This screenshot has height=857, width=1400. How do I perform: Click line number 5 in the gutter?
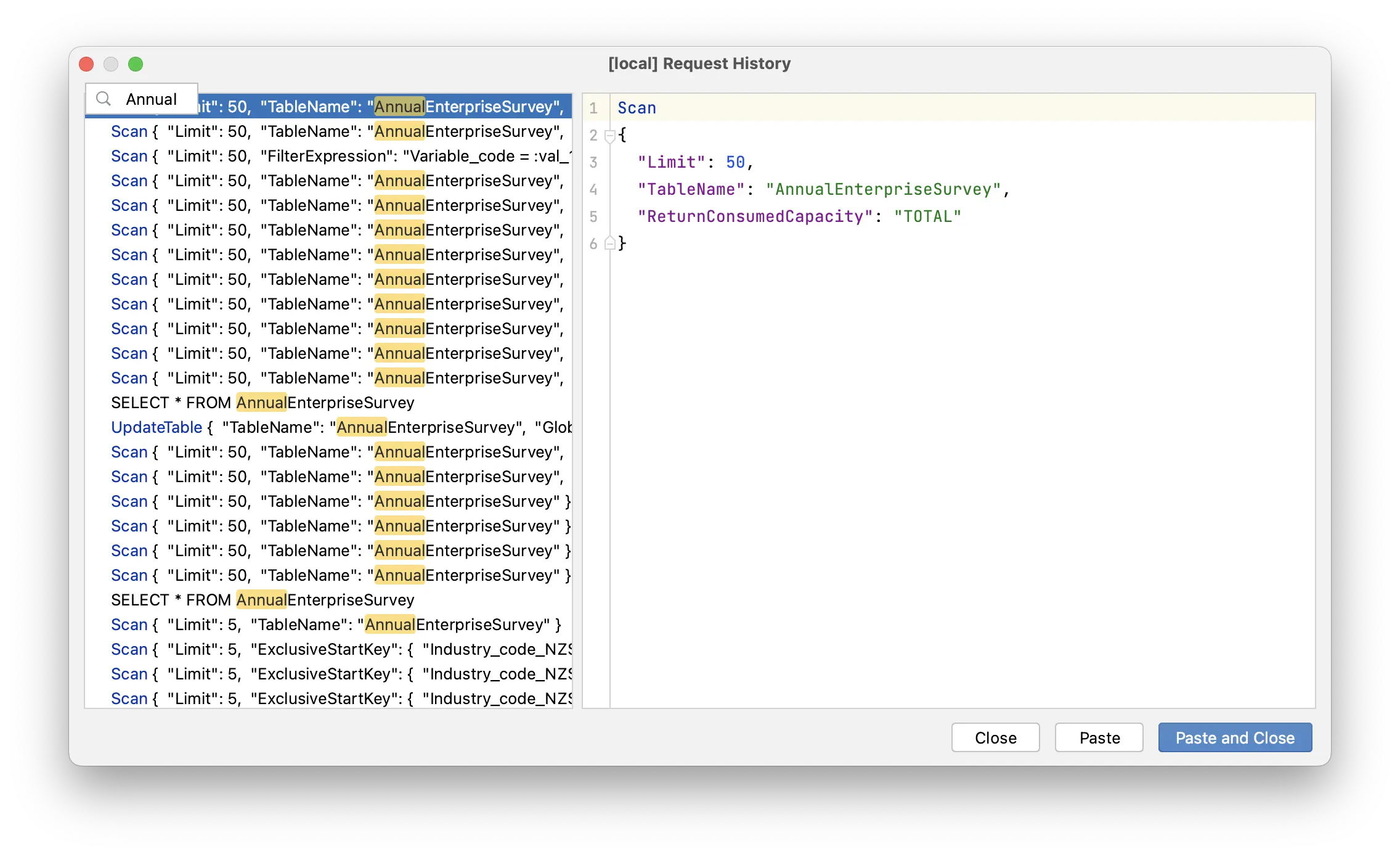tap(593, 216)
